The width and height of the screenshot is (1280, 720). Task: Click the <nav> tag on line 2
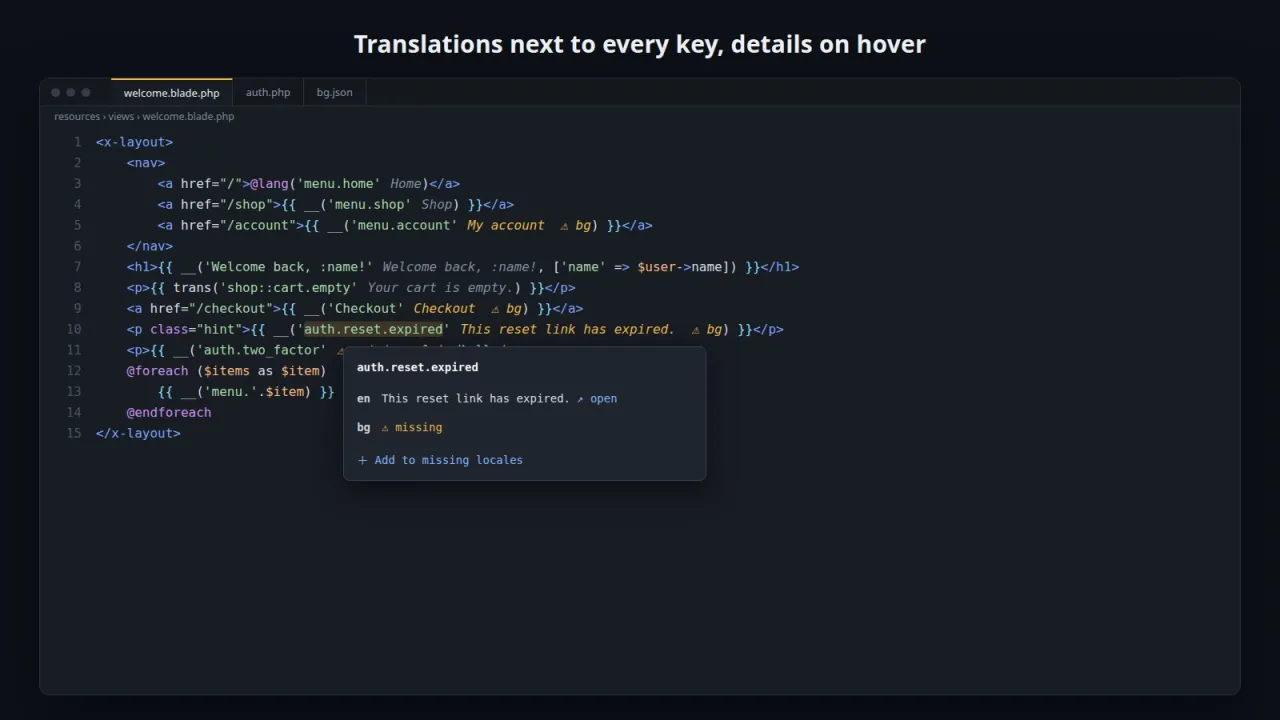[x=146, y=163]
